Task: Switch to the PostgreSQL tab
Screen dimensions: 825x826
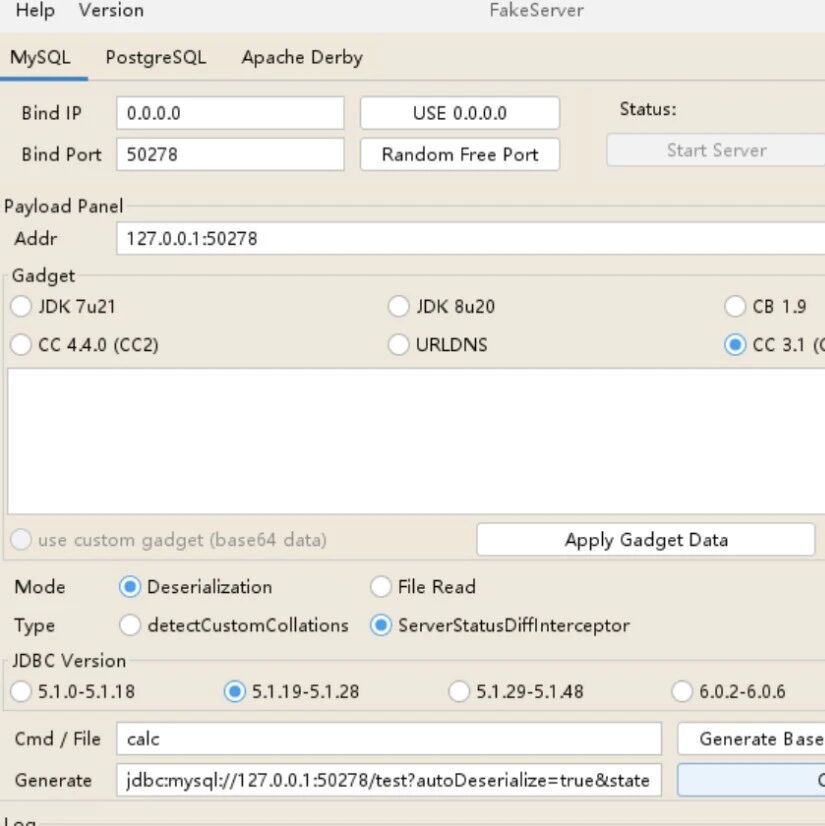Action: click(156, 57)
